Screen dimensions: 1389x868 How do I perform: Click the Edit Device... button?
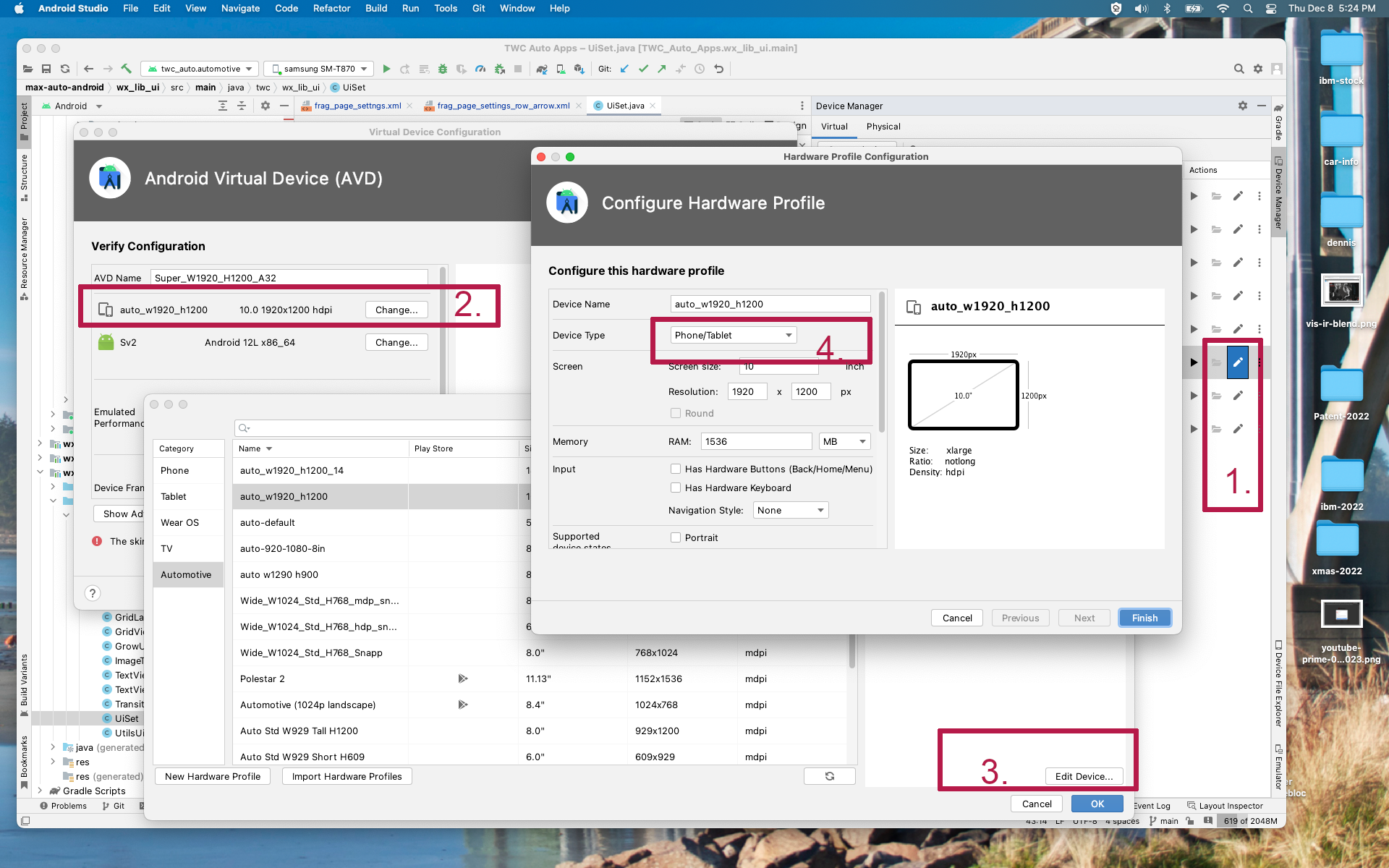pyautogui.click(x=1084, y=776)
